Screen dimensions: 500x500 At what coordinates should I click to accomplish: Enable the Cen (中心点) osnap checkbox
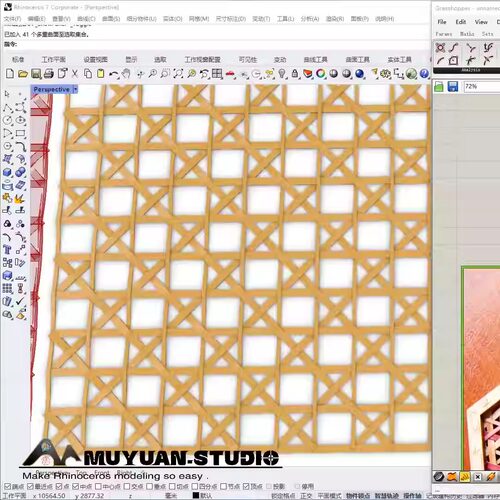[98, 486]
